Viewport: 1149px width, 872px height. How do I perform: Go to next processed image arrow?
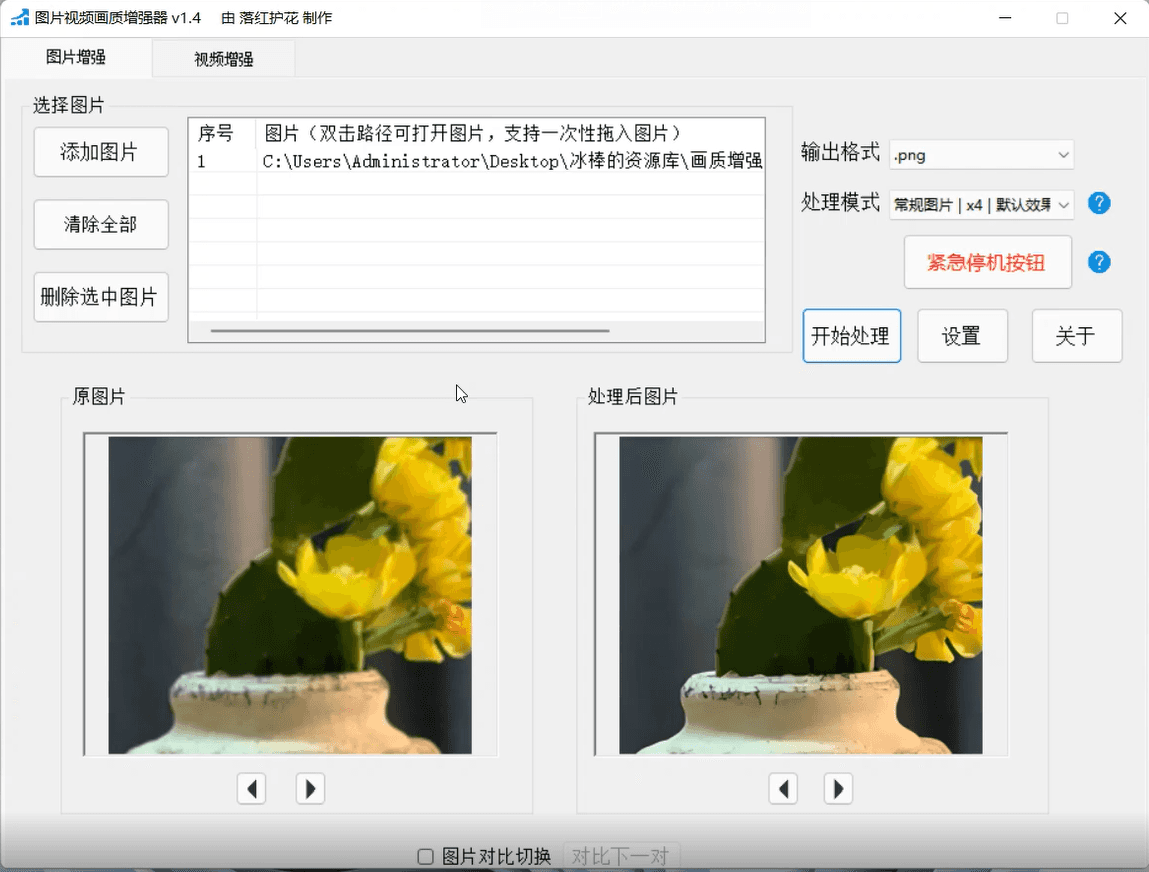pyautogui.click(x=838, y=789)
